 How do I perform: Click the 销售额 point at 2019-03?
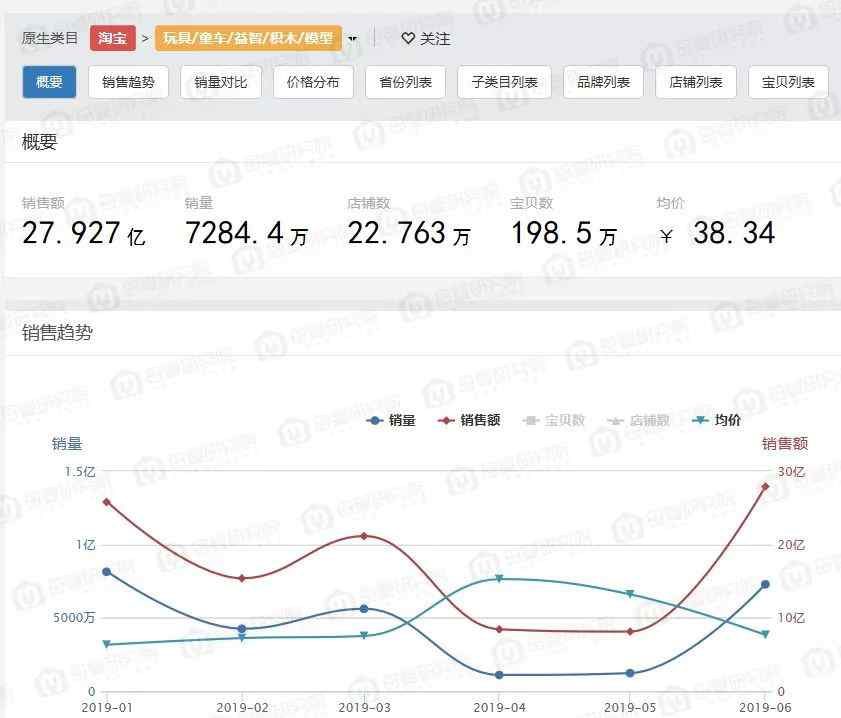364,536
